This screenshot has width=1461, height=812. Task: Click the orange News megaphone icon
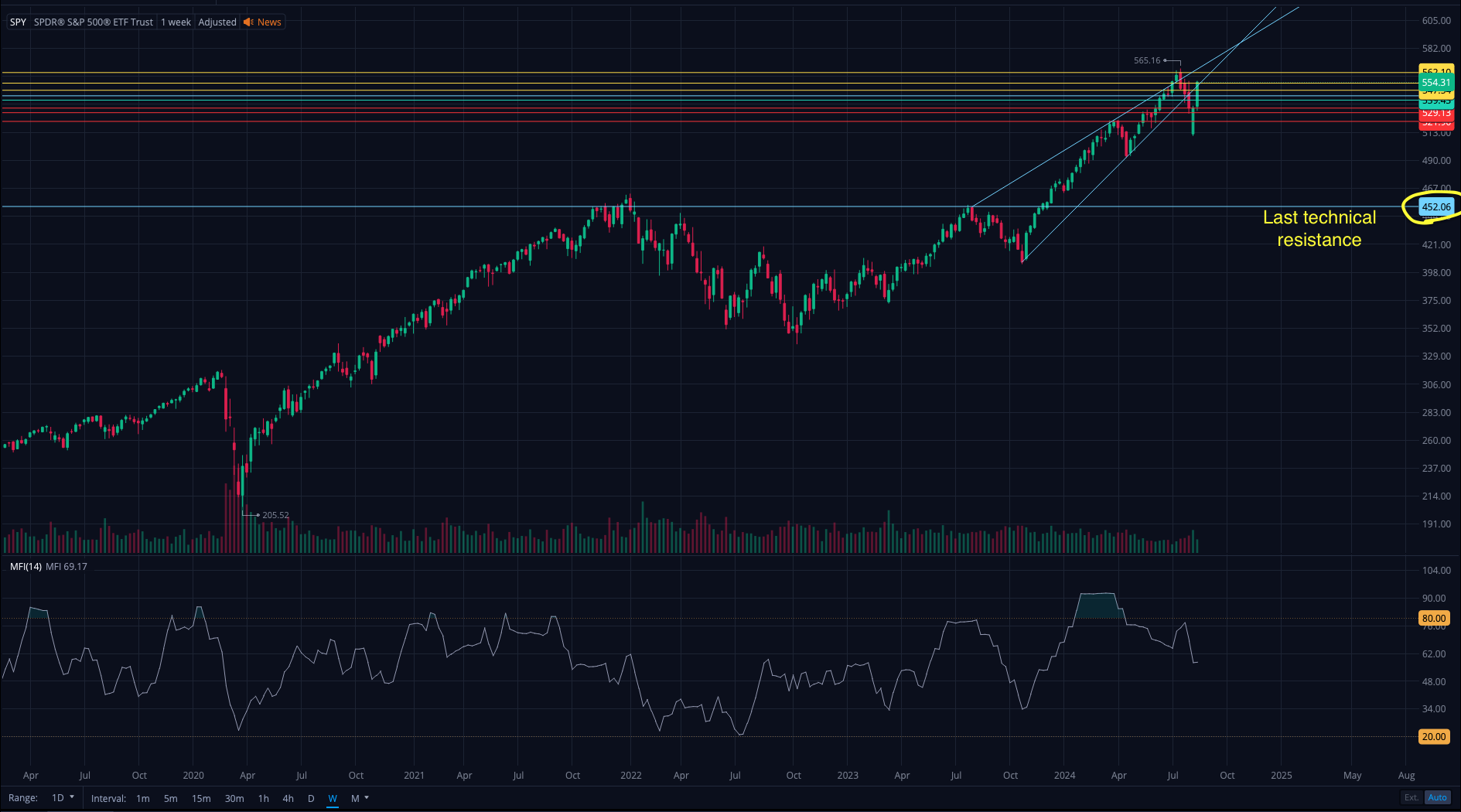pos(248,22)
